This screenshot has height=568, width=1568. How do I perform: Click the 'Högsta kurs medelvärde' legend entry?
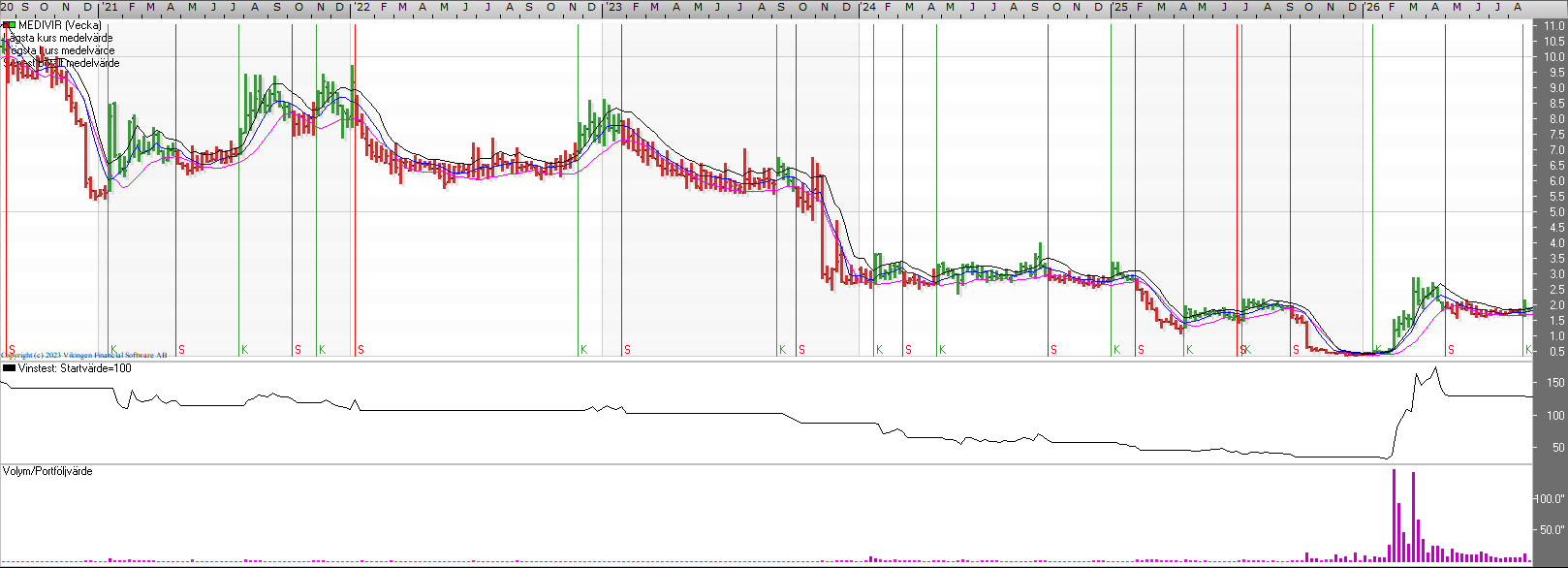click(x=59, y=50)
